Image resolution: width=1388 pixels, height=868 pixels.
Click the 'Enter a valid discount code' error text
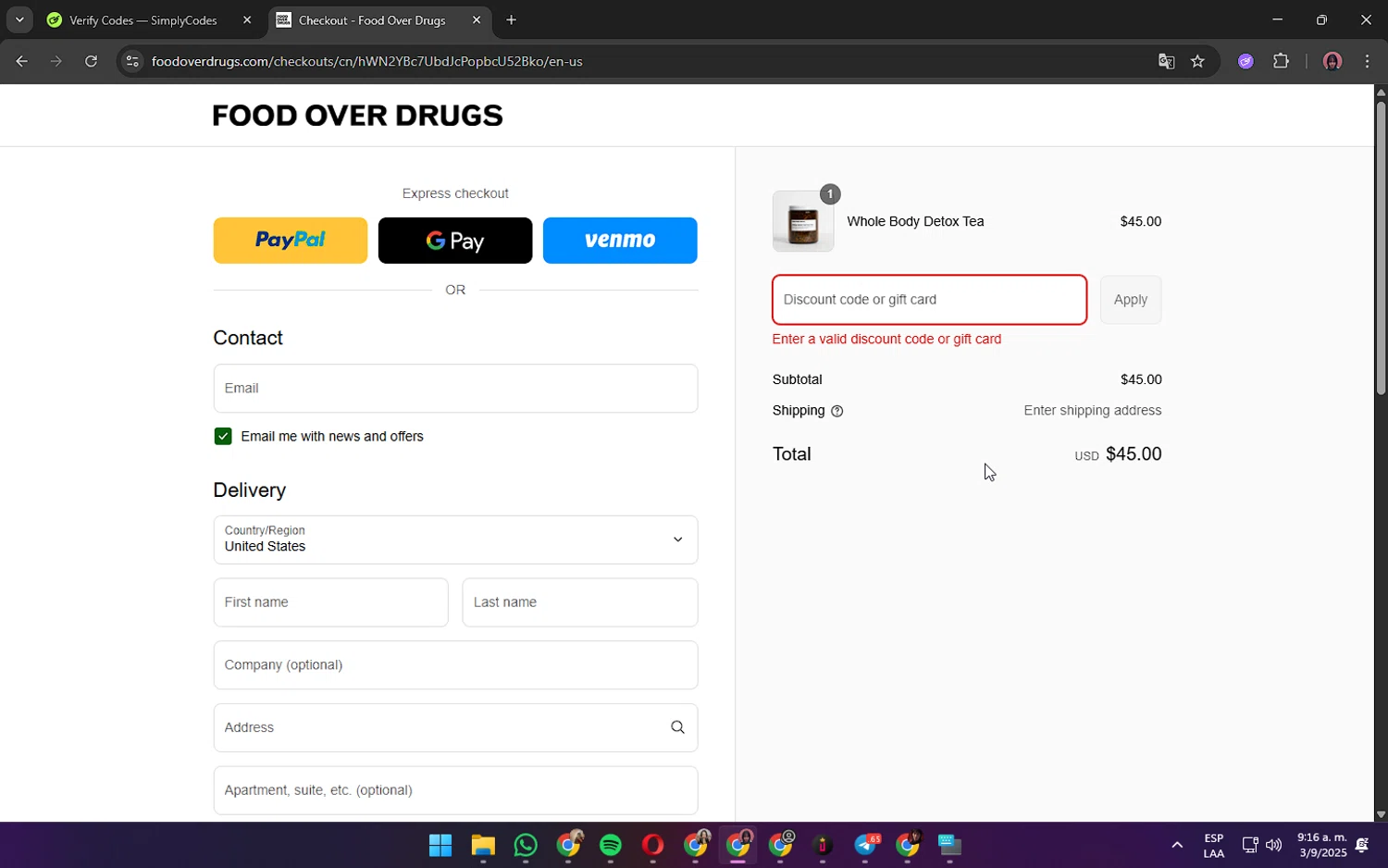pos(886,340)
